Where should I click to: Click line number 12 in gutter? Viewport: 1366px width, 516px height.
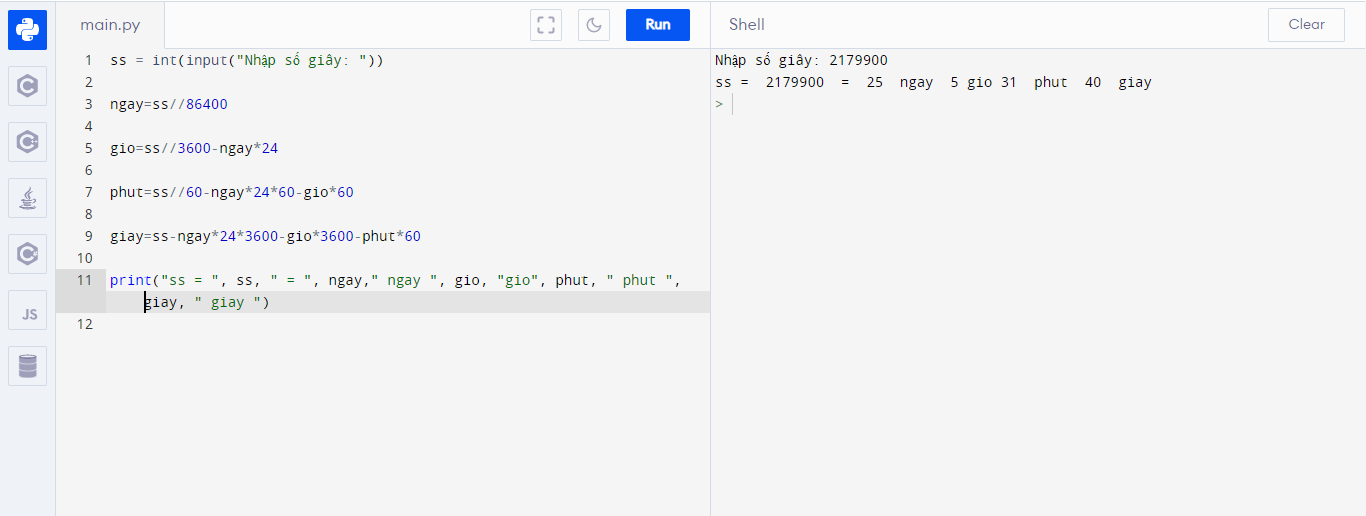click(84, 324)
